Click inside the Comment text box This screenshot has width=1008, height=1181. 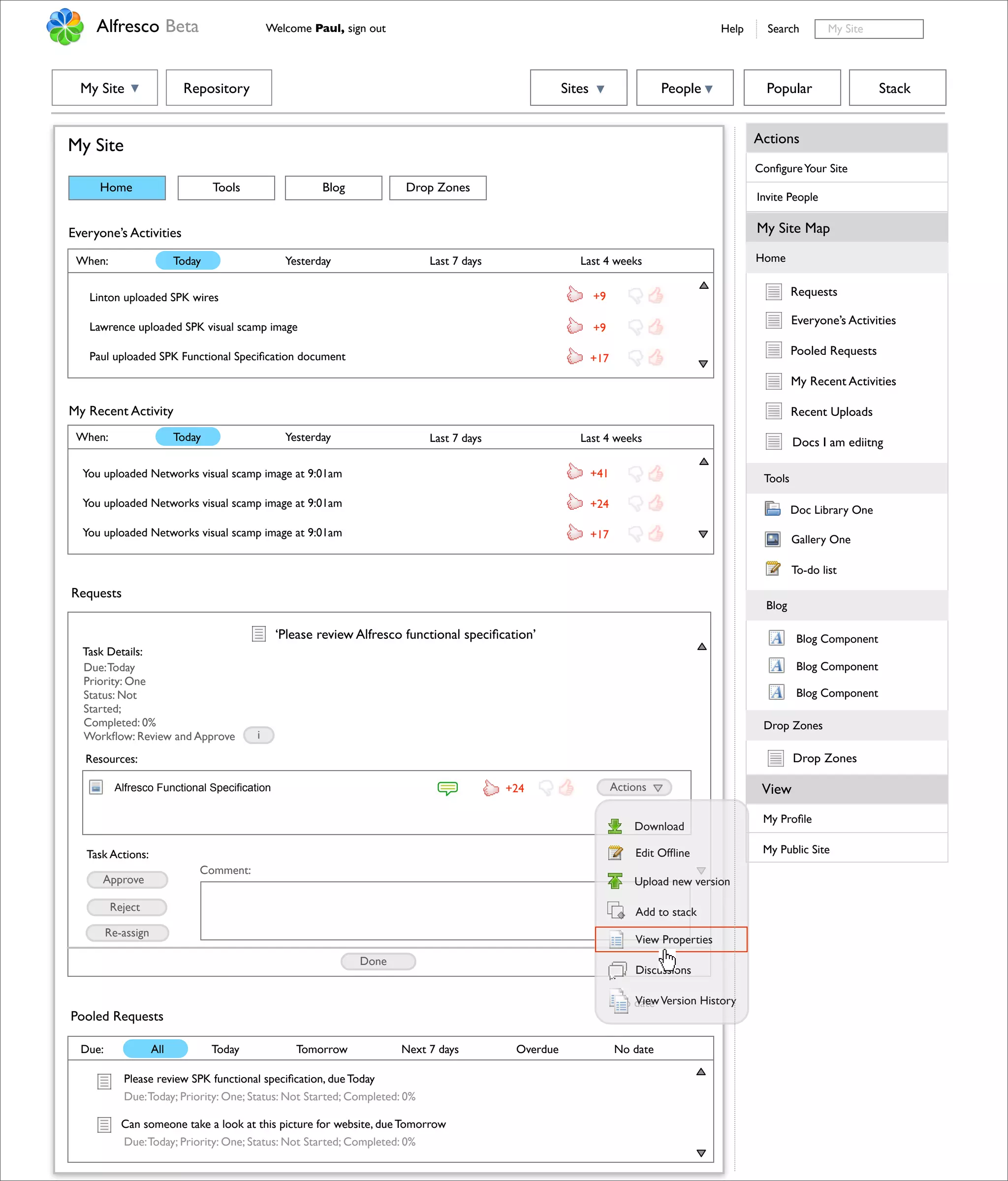click(x=397, y=910)
